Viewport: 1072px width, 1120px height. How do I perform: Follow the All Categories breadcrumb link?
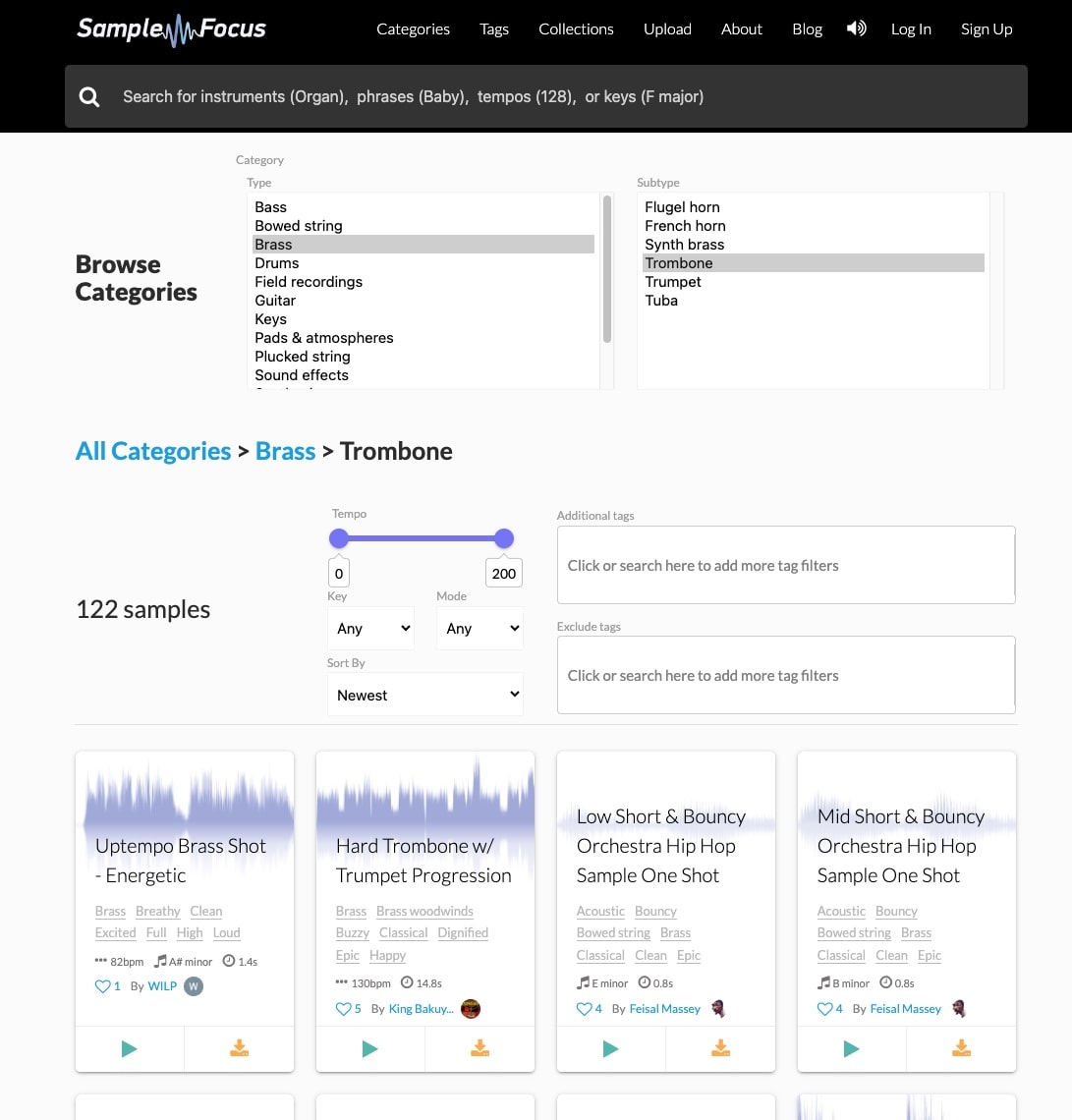[x=153, y=451]
